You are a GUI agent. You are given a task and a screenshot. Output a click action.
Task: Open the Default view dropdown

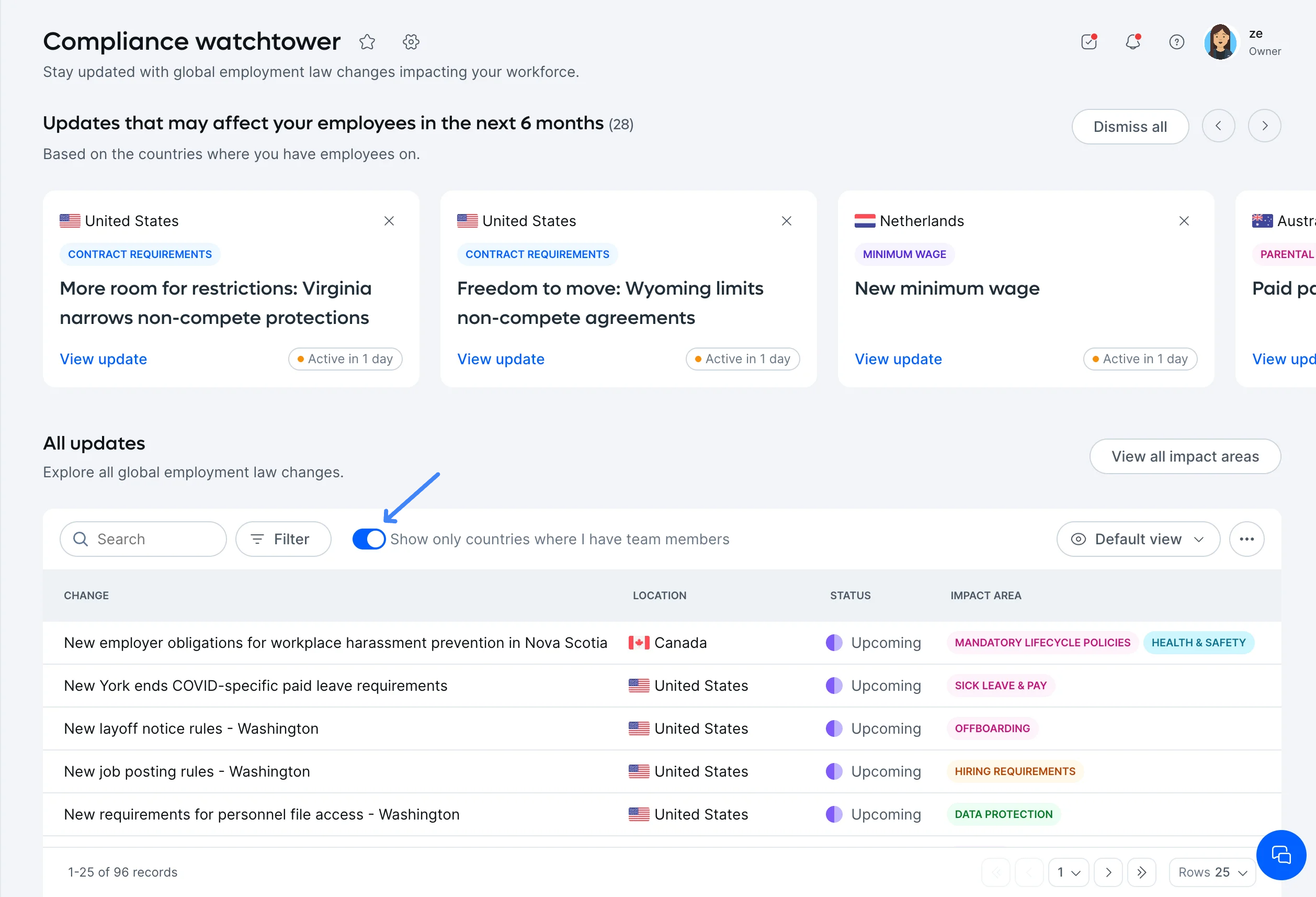pyautogui.click(x=1138, y=539)
